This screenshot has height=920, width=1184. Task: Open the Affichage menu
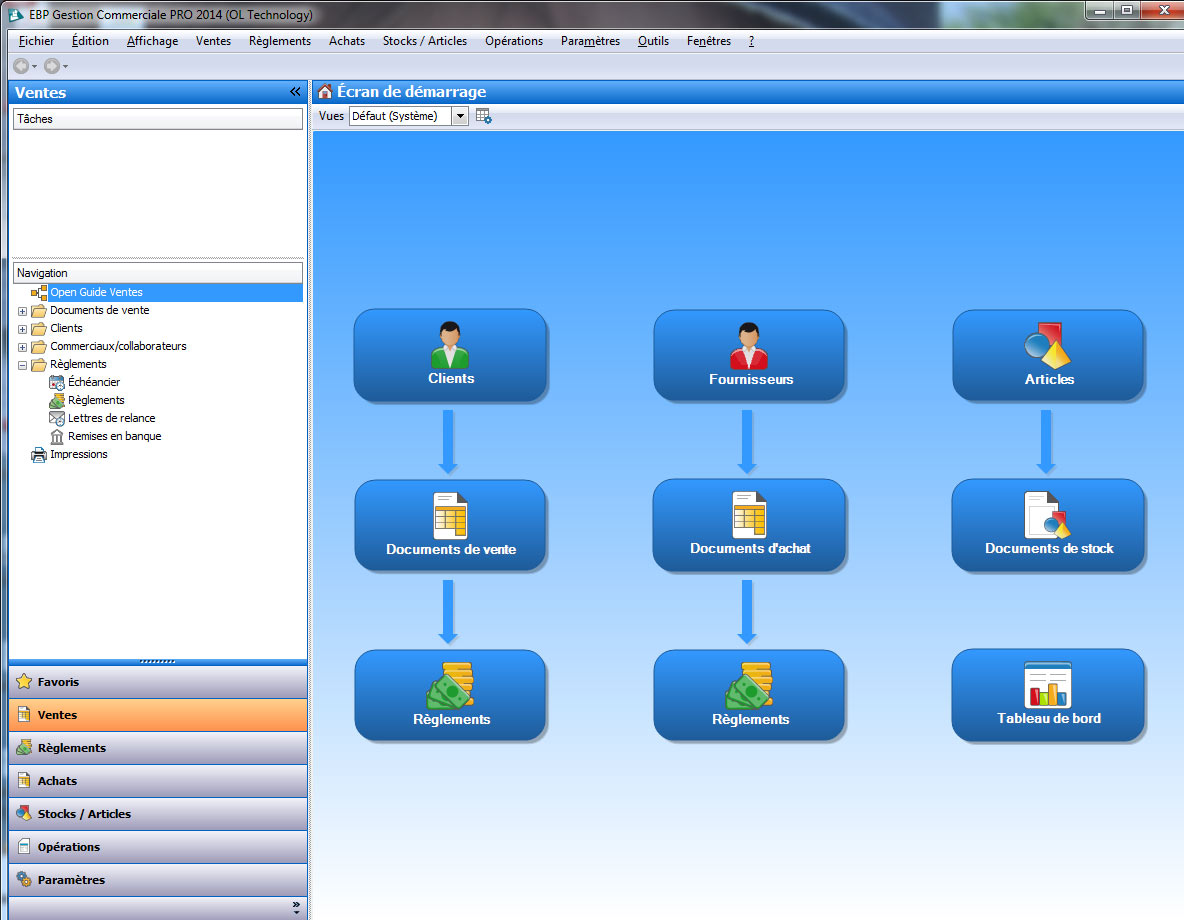[x=153, y=41]
